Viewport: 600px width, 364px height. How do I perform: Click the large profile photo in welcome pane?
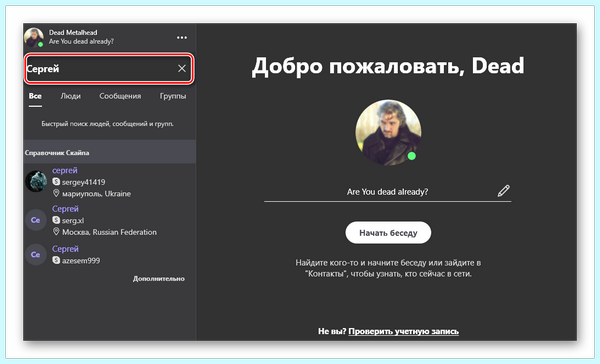click(388, 132)
